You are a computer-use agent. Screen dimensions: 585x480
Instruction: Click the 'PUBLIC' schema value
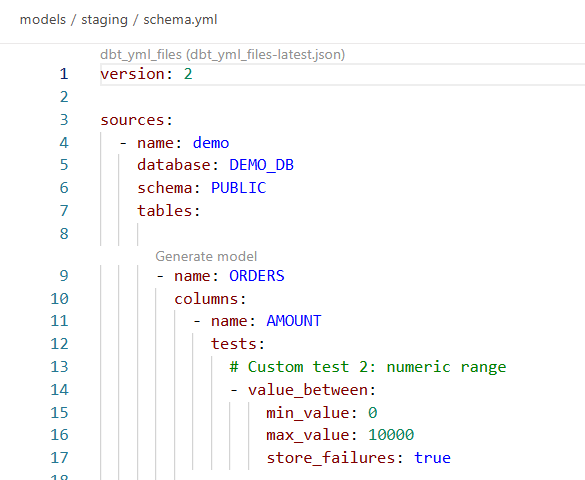tap(238, 188)
